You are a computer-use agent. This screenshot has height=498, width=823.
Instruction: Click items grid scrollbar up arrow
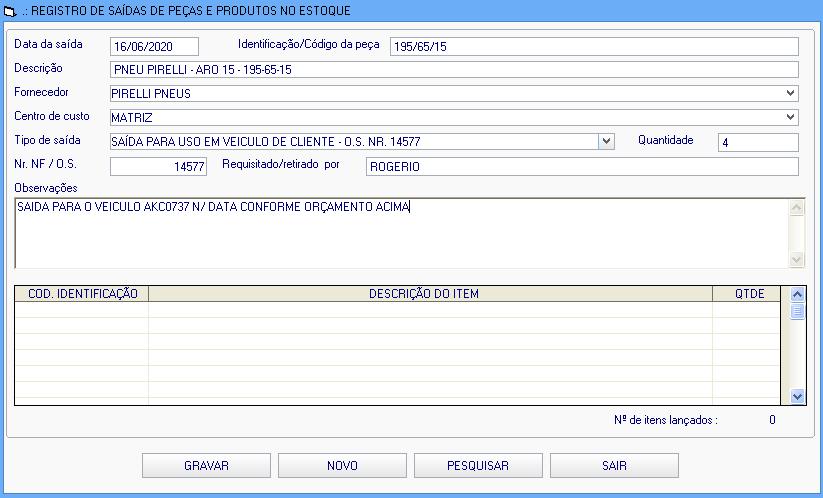(797, 294)
